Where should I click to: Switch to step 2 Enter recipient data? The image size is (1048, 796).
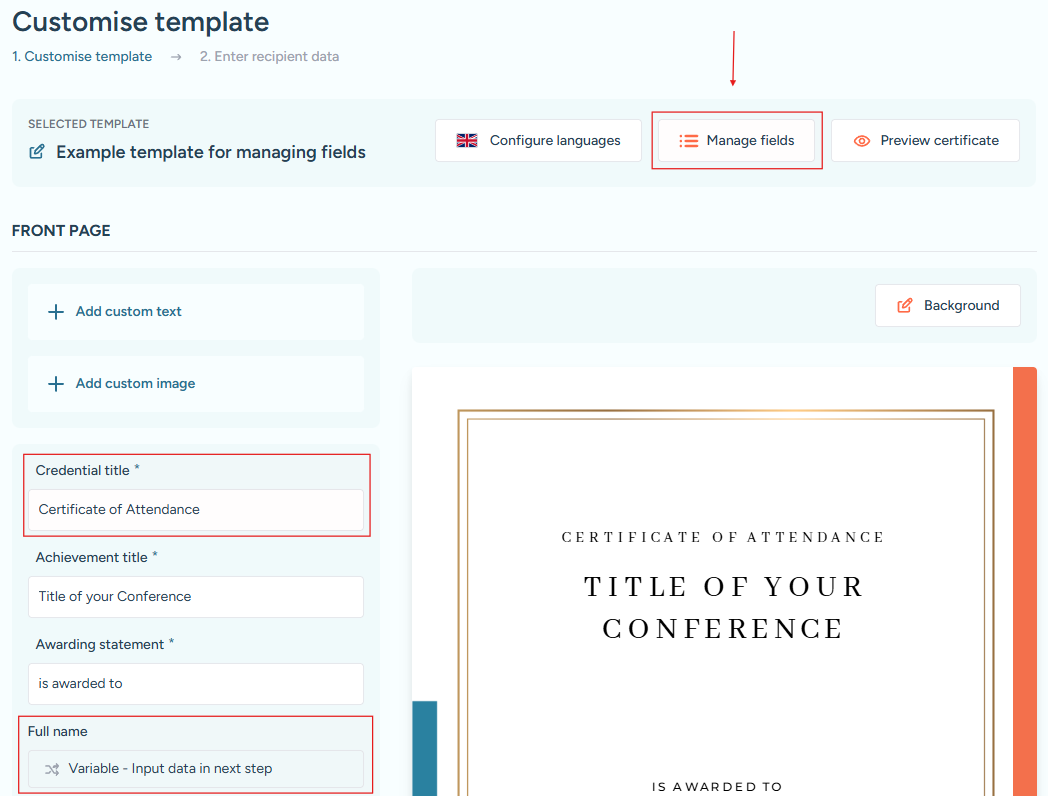pyautogui.click(x=269, y=57)
